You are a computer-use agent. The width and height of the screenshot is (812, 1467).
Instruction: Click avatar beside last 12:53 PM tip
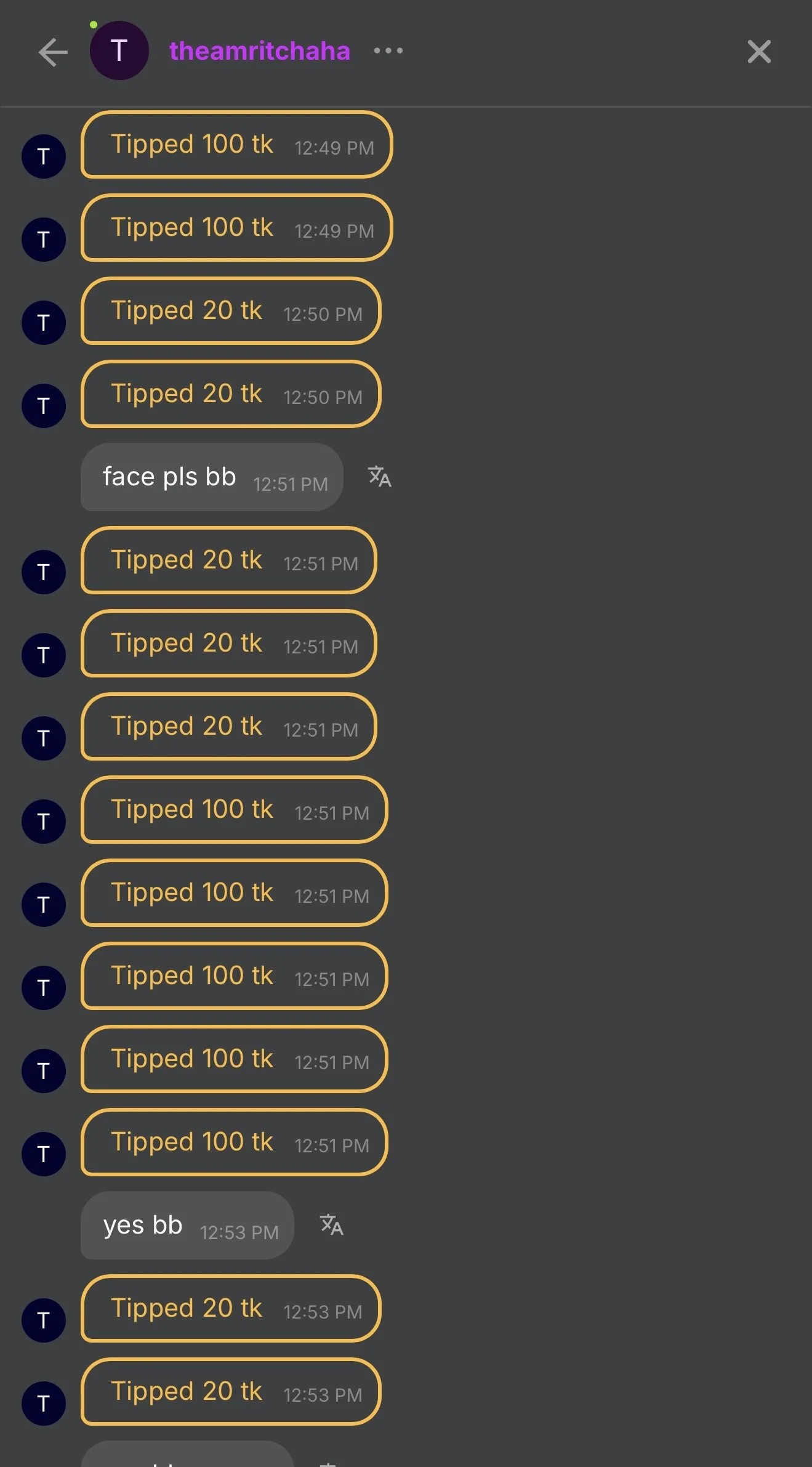44,1404
